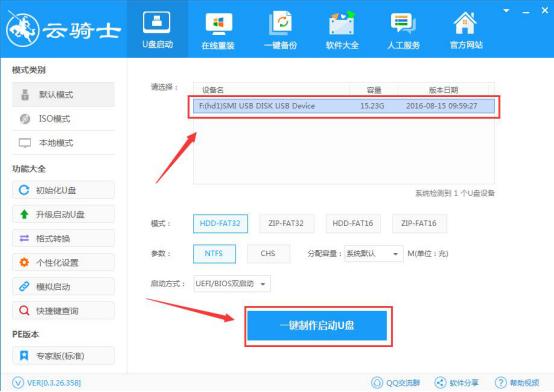Click the green up-arrow icon of 升级启动U盘

click(x=24, y=214)
